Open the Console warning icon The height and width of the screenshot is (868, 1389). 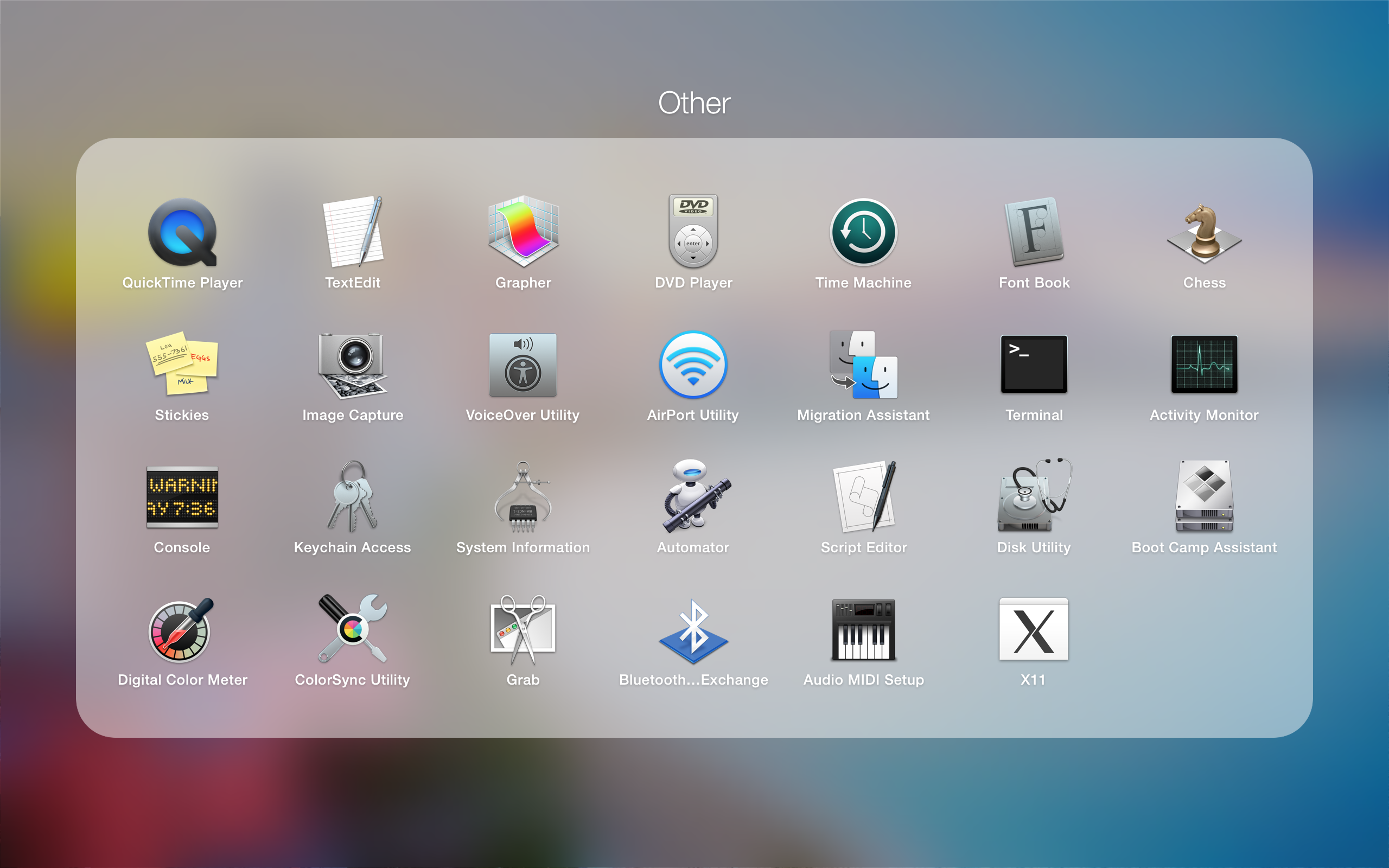182,497
